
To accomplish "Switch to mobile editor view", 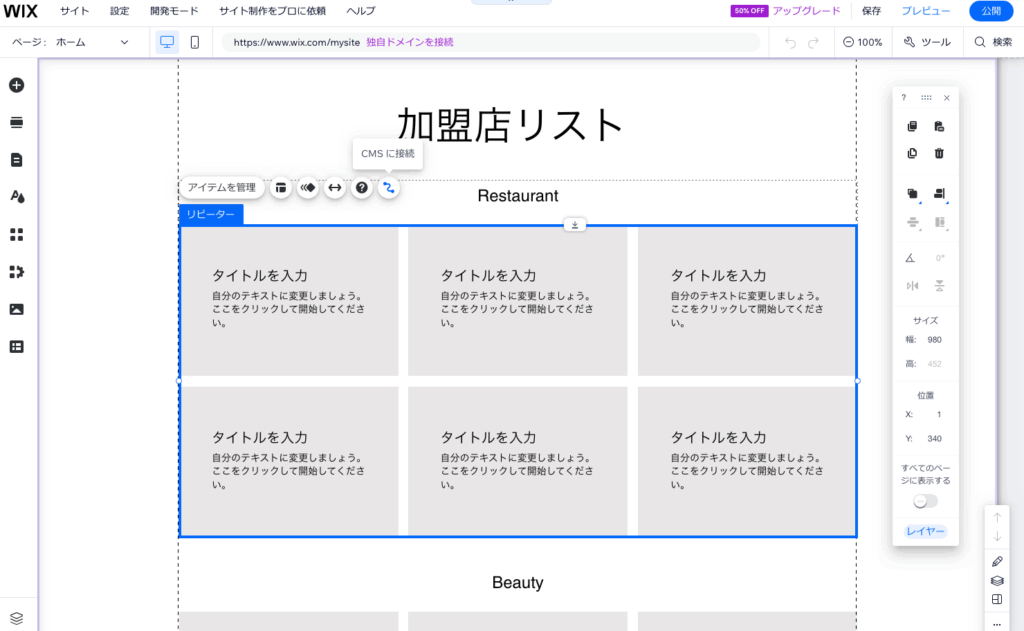I will click(x=196, y=42).
